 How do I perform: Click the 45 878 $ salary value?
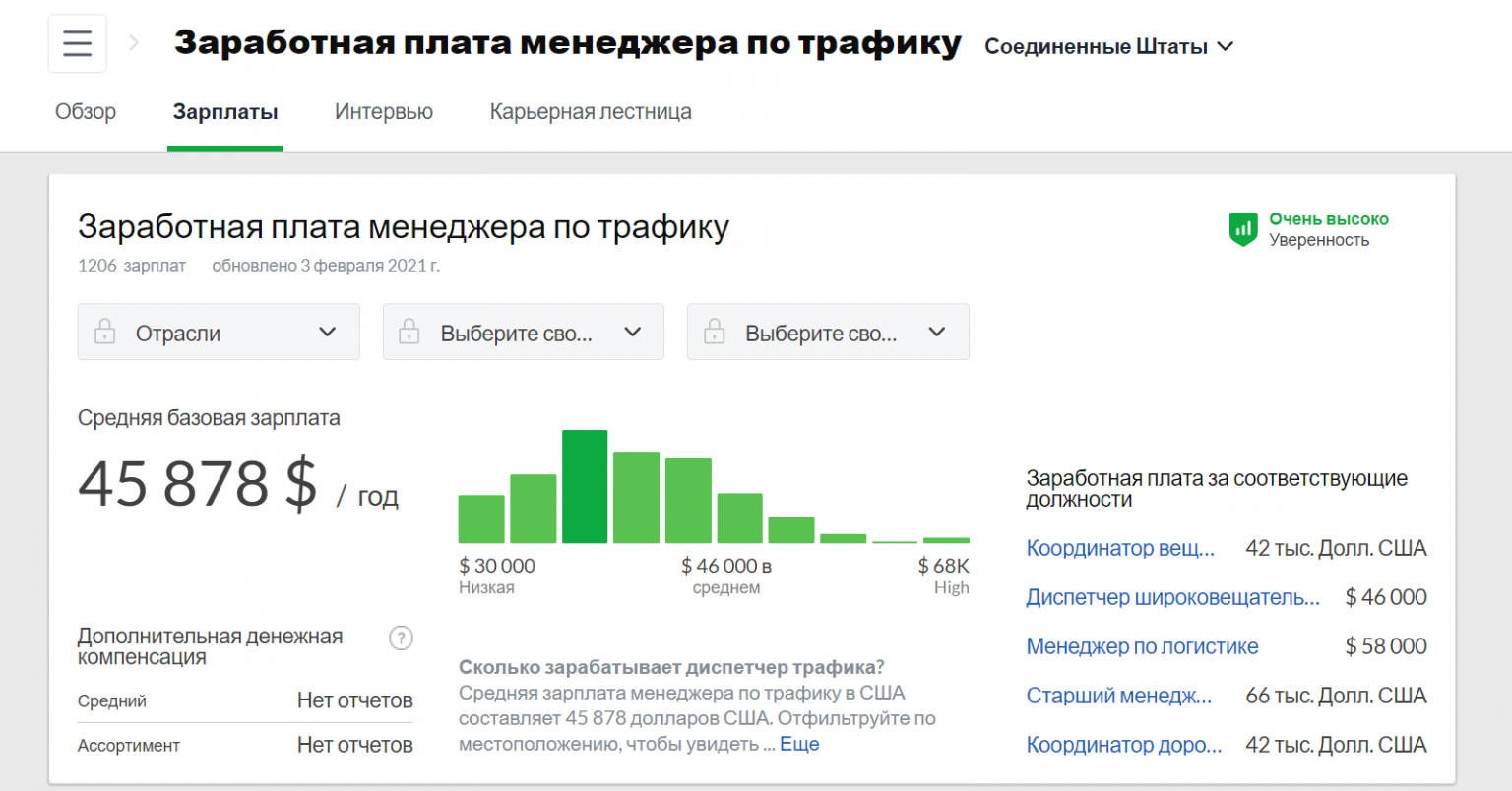[198, 484]
